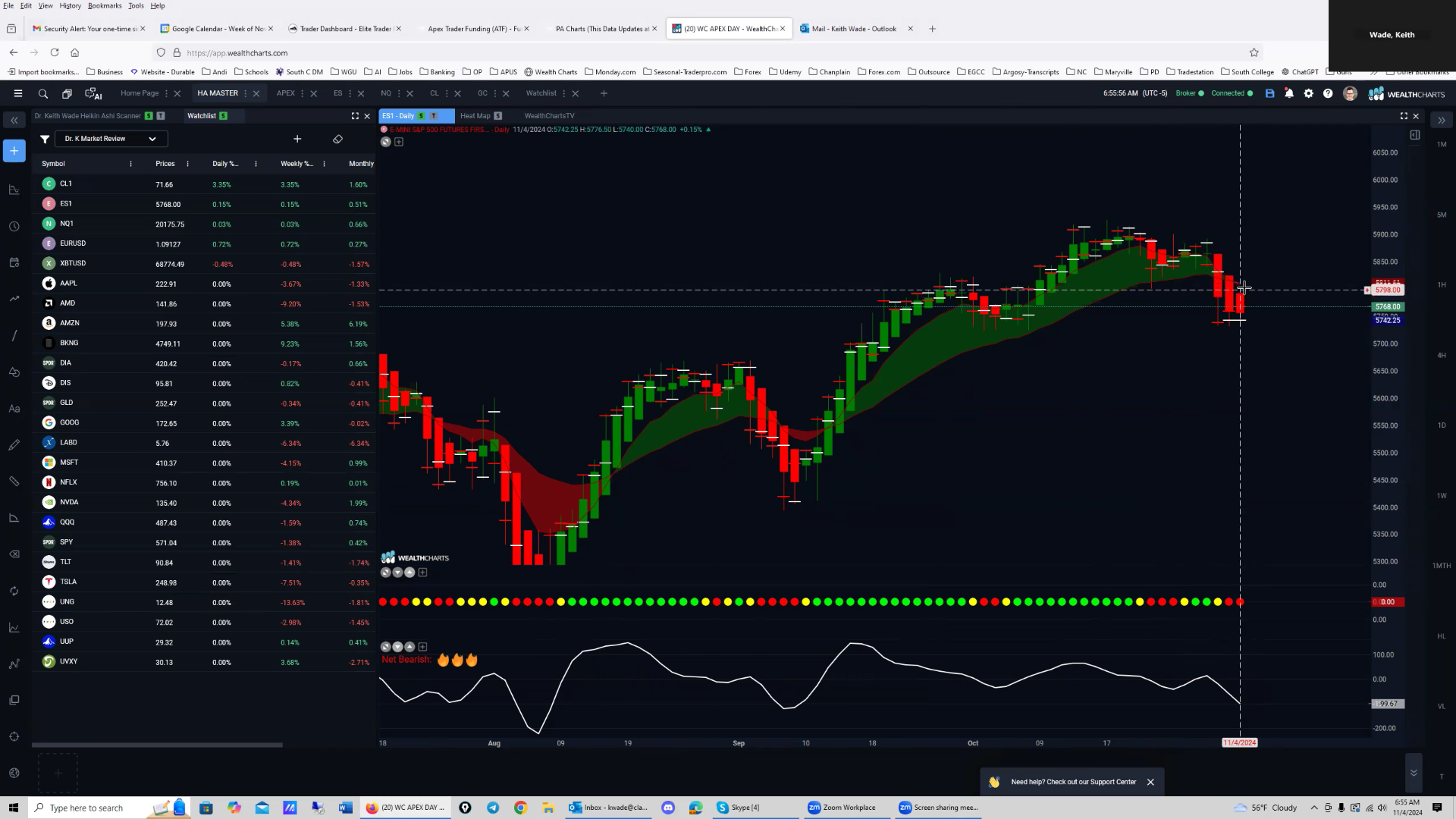
Task: Click the 11/4/2024 date marker on time axis
Action: pos(1240,743)
